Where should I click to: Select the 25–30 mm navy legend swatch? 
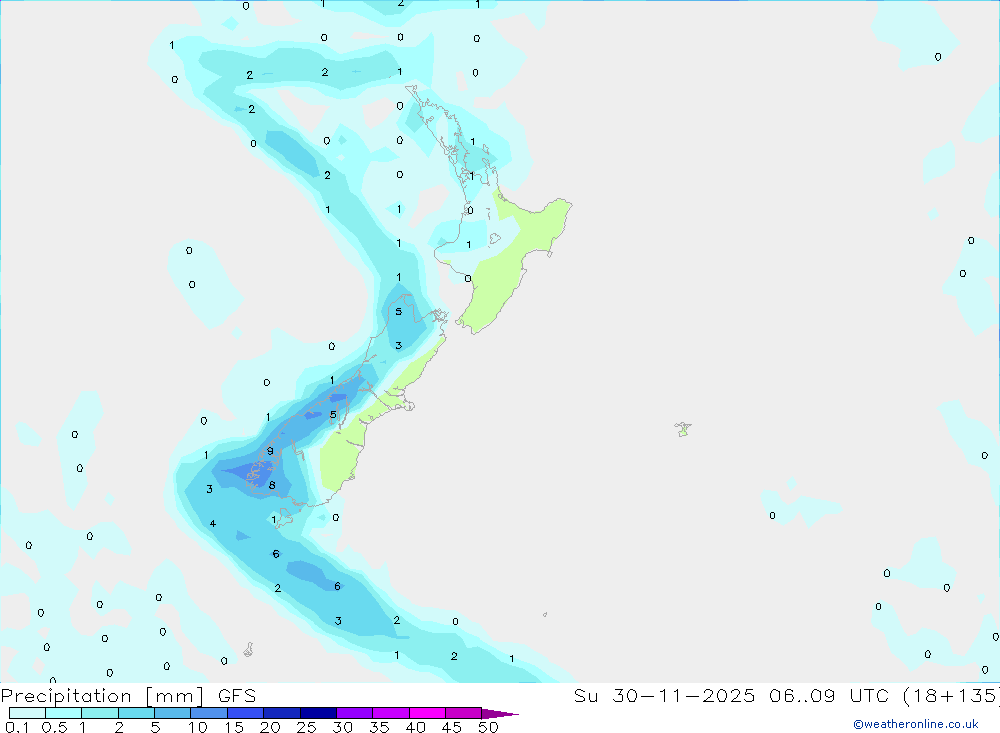(x=318, y=713)
